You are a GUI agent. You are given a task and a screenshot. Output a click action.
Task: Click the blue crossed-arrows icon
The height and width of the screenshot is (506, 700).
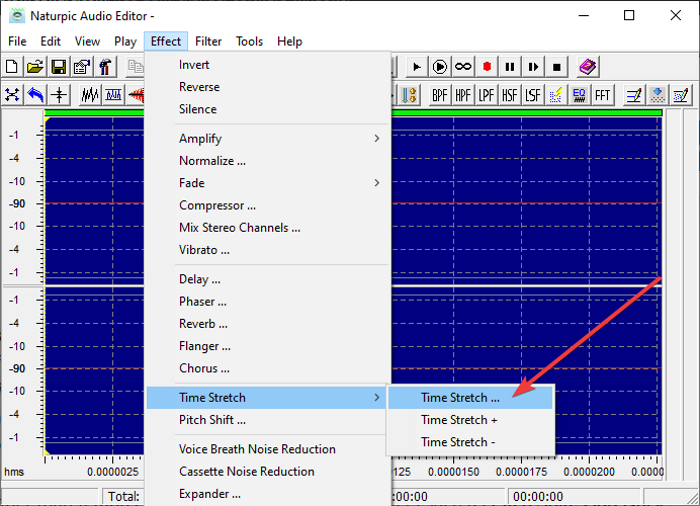click(x=12, y=95)
